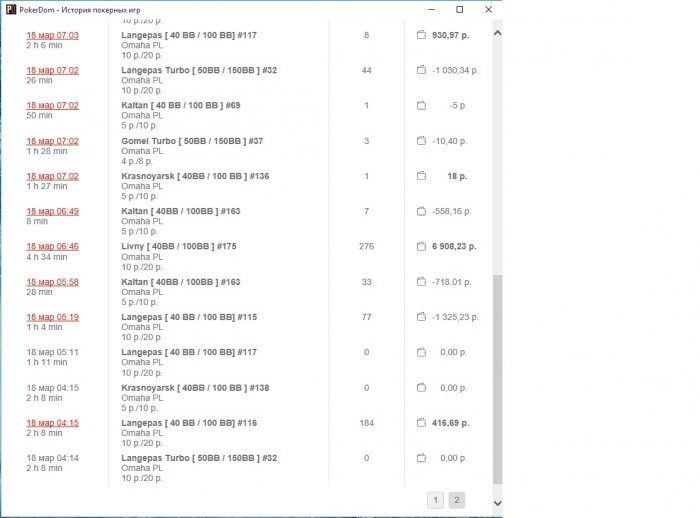Select table name Livny [ 40BB / 100BB ] #175

click(179, 246)
